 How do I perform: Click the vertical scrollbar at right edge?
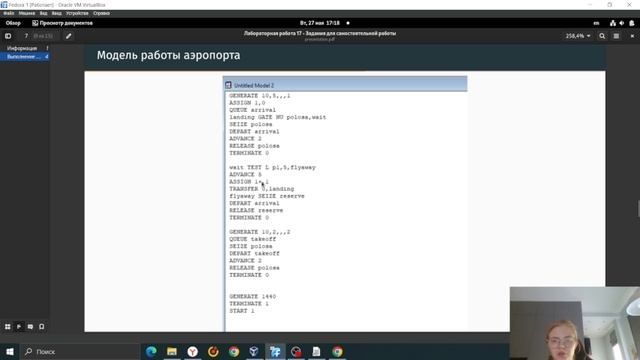638,209
